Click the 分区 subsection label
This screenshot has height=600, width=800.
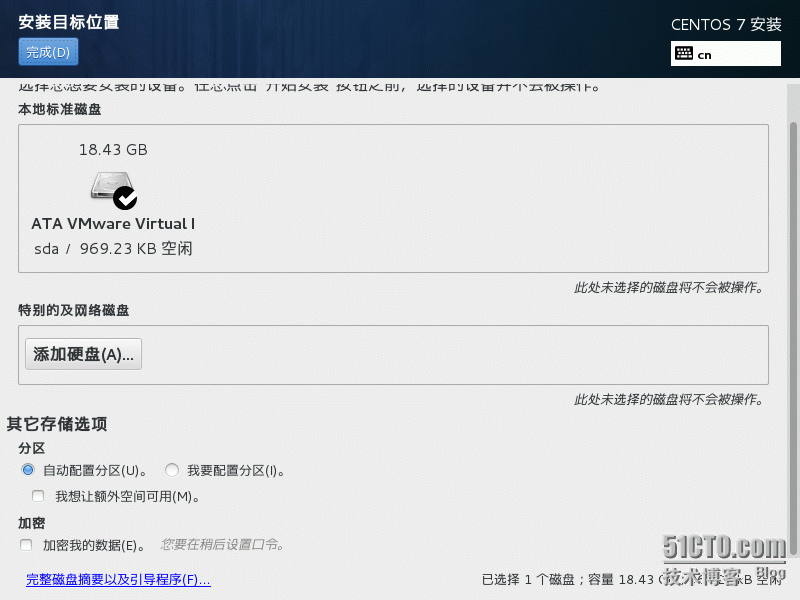(32, 448)
